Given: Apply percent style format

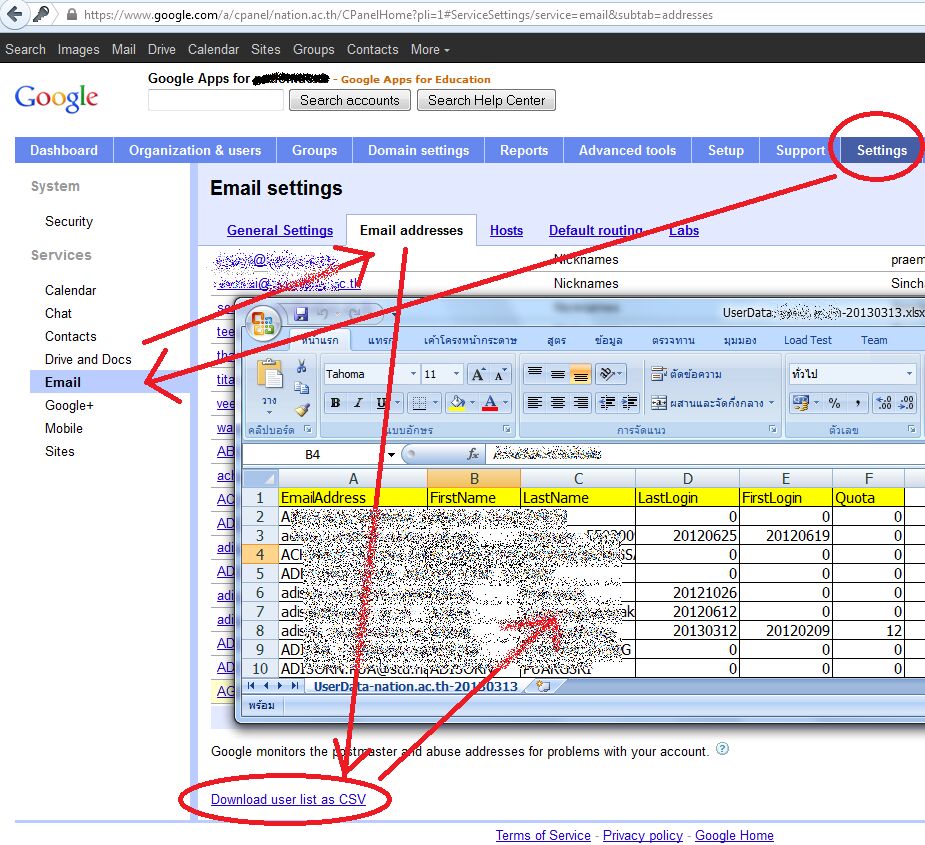Looking at the screenshot, I should 834,403.
